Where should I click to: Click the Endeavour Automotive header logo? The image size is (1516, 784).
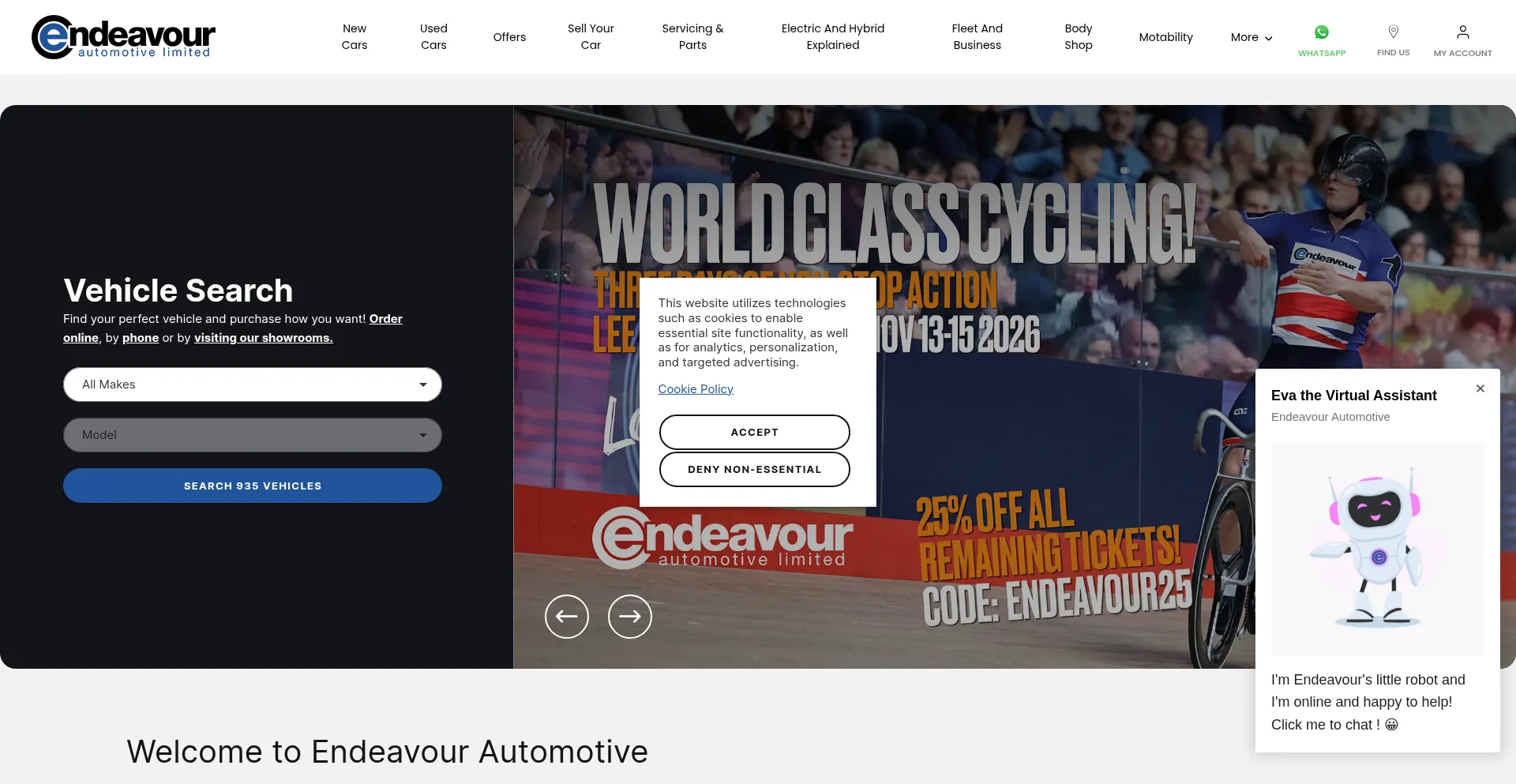pos(123,37)
